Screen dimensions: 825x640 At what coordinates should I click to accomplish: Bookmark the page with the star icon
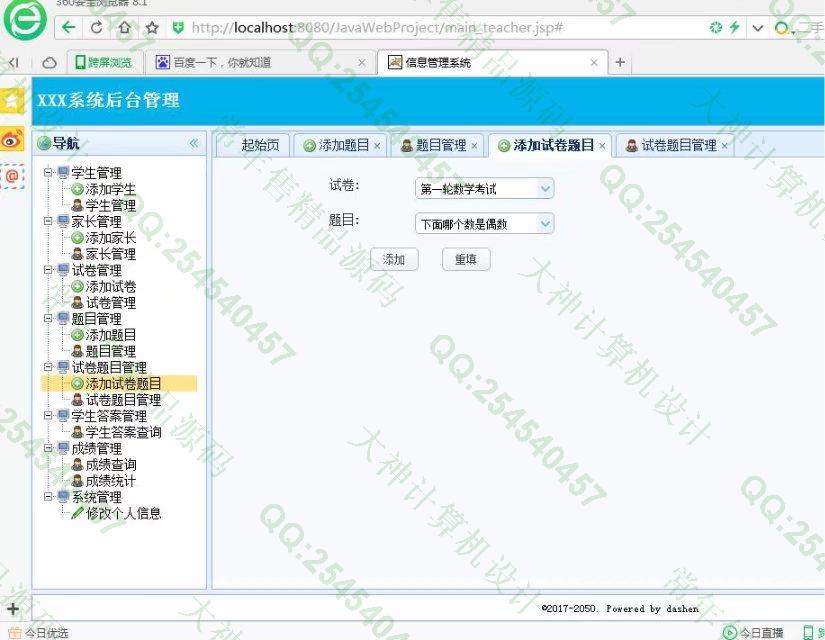click(x=152, y=27)
